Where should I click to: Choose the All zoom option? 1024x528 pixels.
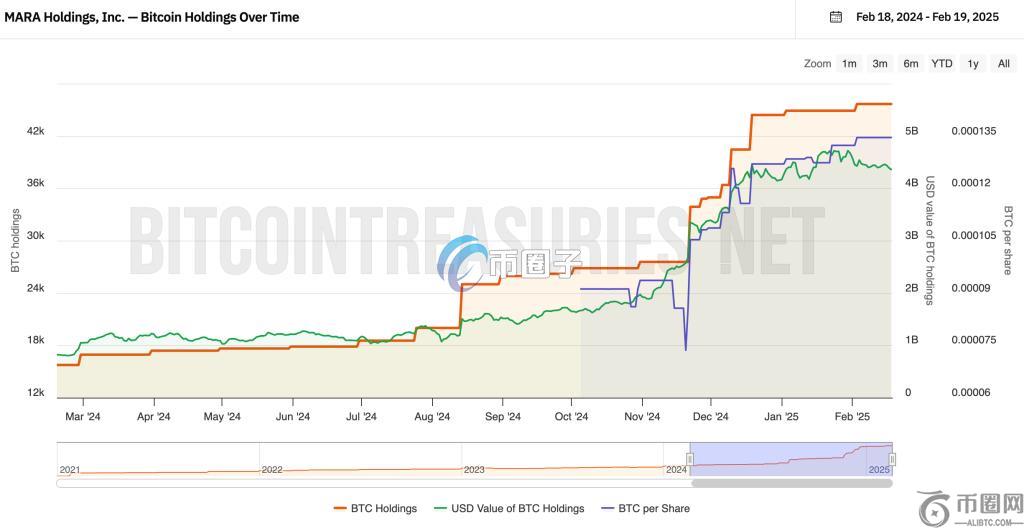pos(1004,64)
